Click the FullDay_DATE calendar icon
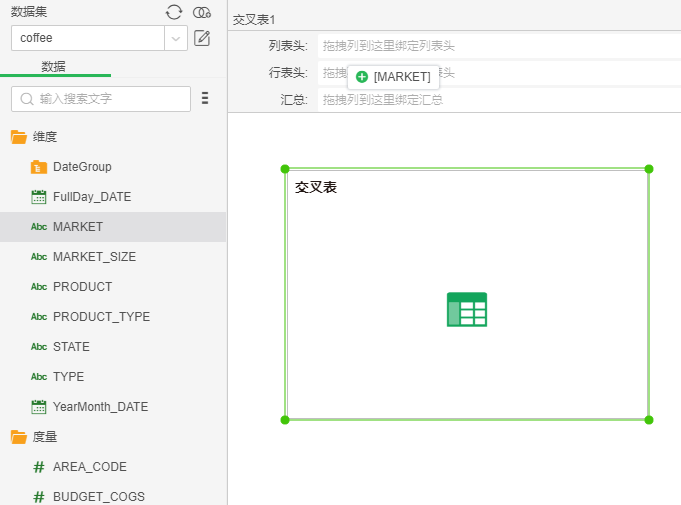 tap(39, 197)
